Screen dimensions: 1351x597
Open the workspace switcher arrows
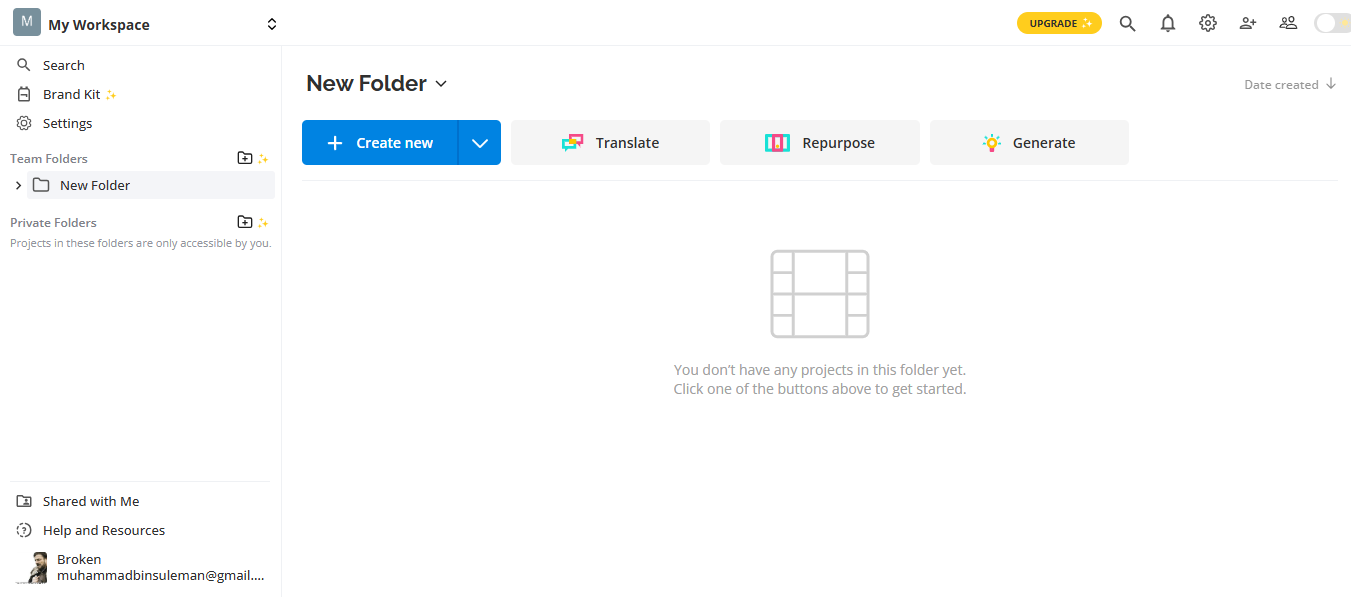pyautogui.click(x=272, y=24)
